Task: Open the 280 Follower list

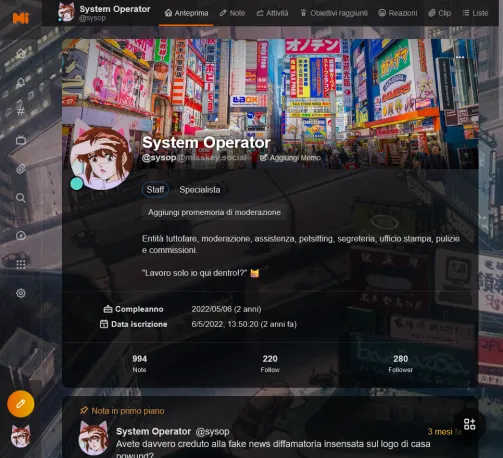Action: (x=400, y=363)
